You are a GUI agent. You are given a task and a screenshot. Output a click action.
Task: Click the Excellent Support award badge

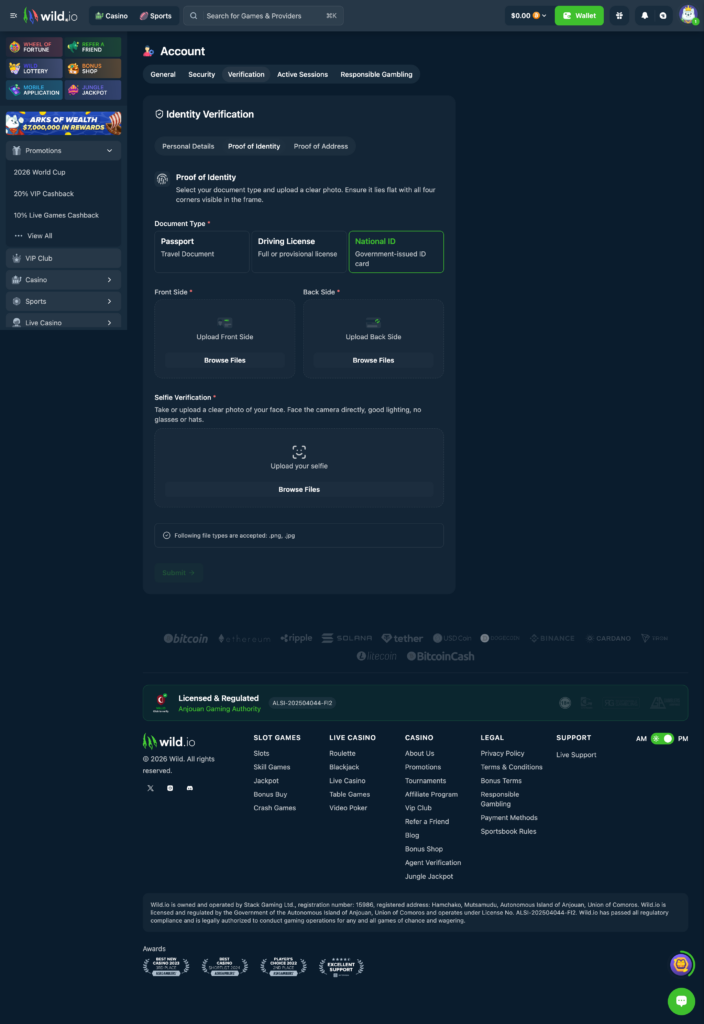(341, 967)
